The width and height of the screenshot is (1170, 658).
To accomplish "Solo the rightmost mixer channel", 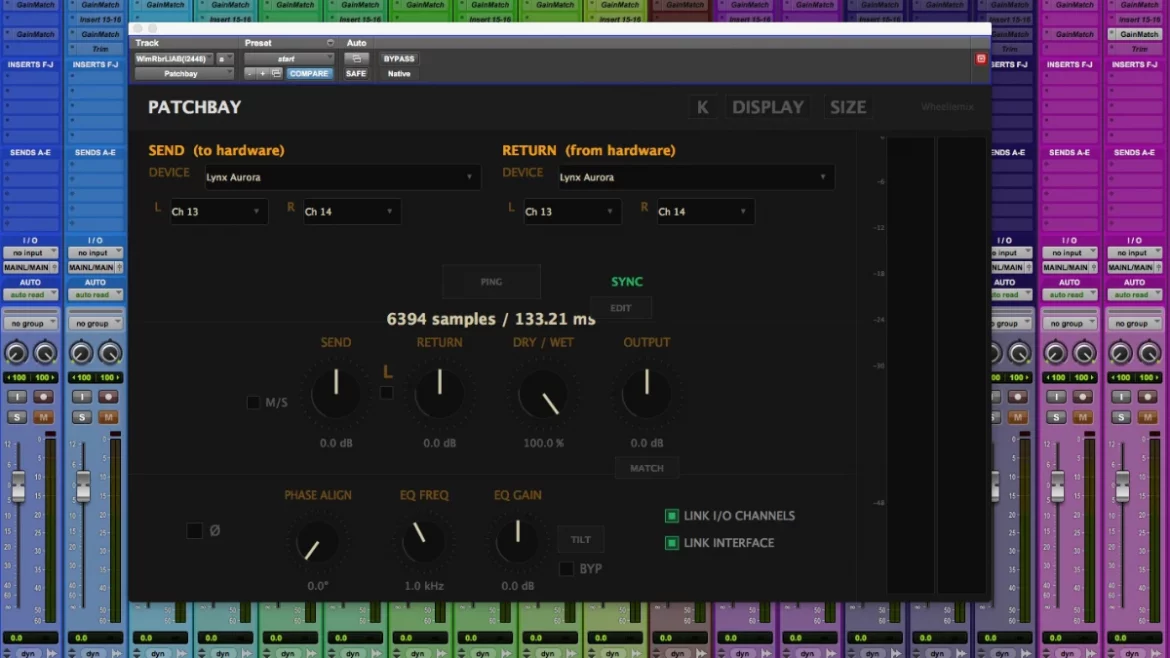I will point(1121,417).
